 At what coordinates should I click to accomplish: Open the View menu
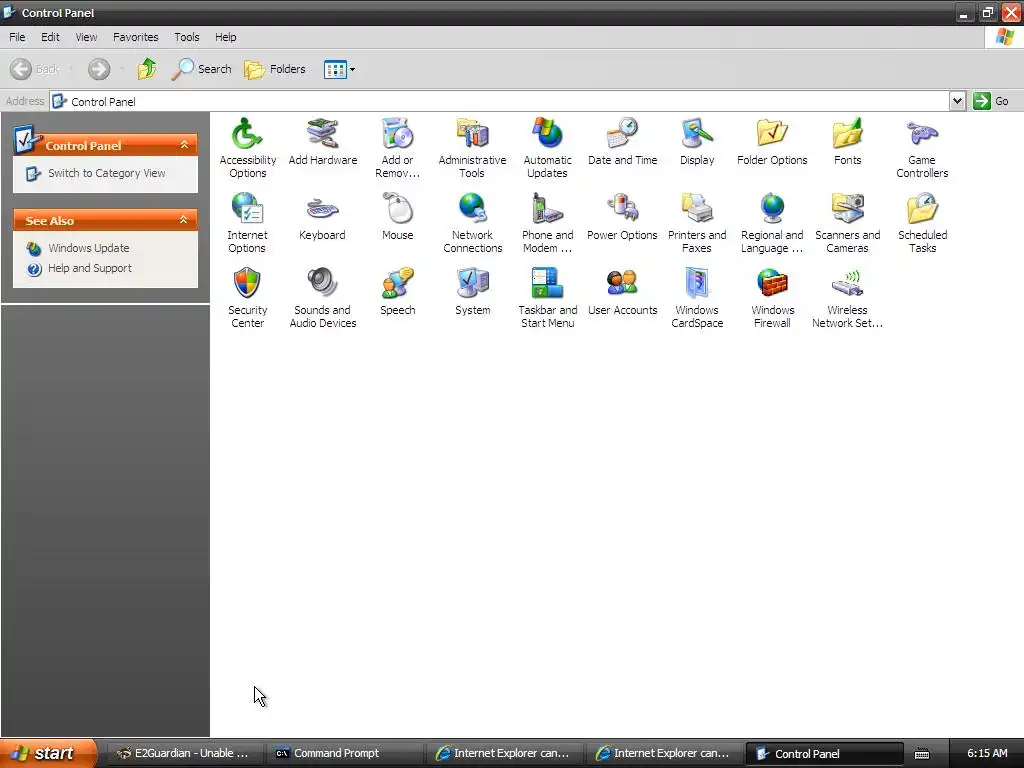(86, 37)
